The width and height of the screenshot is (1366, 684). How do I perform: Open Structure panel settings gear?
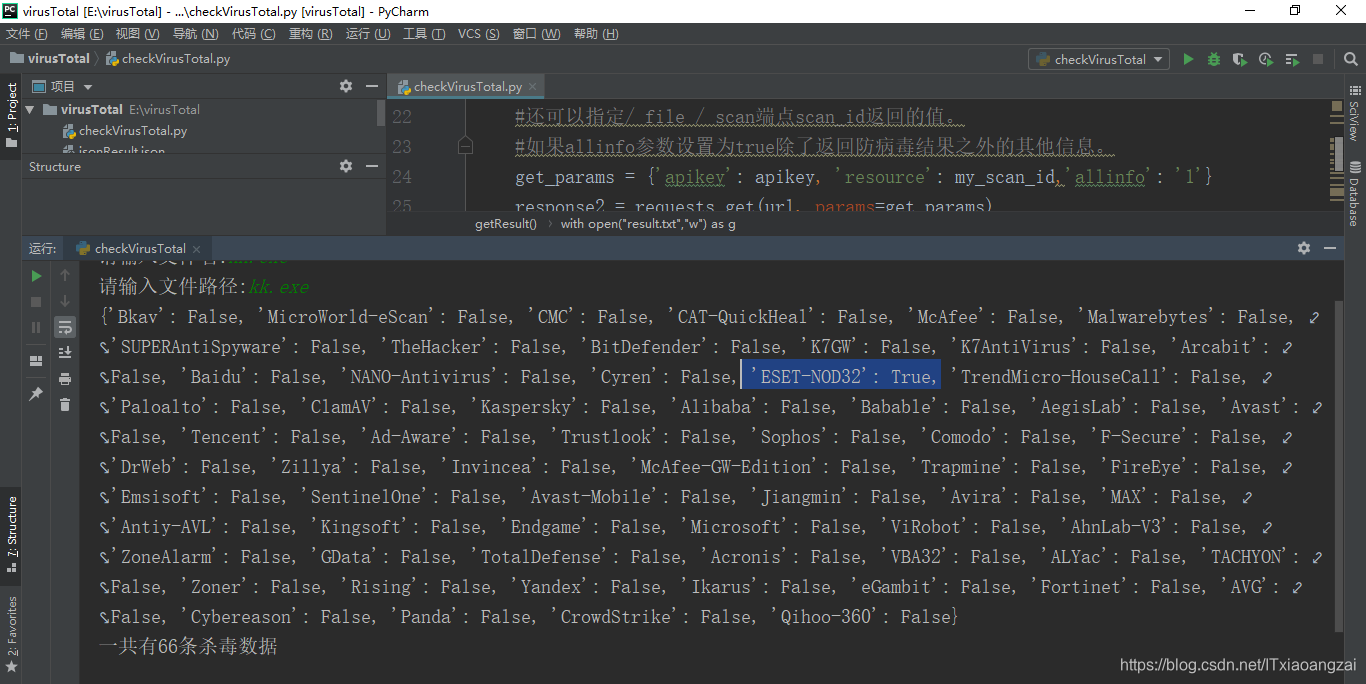point(346,166)
